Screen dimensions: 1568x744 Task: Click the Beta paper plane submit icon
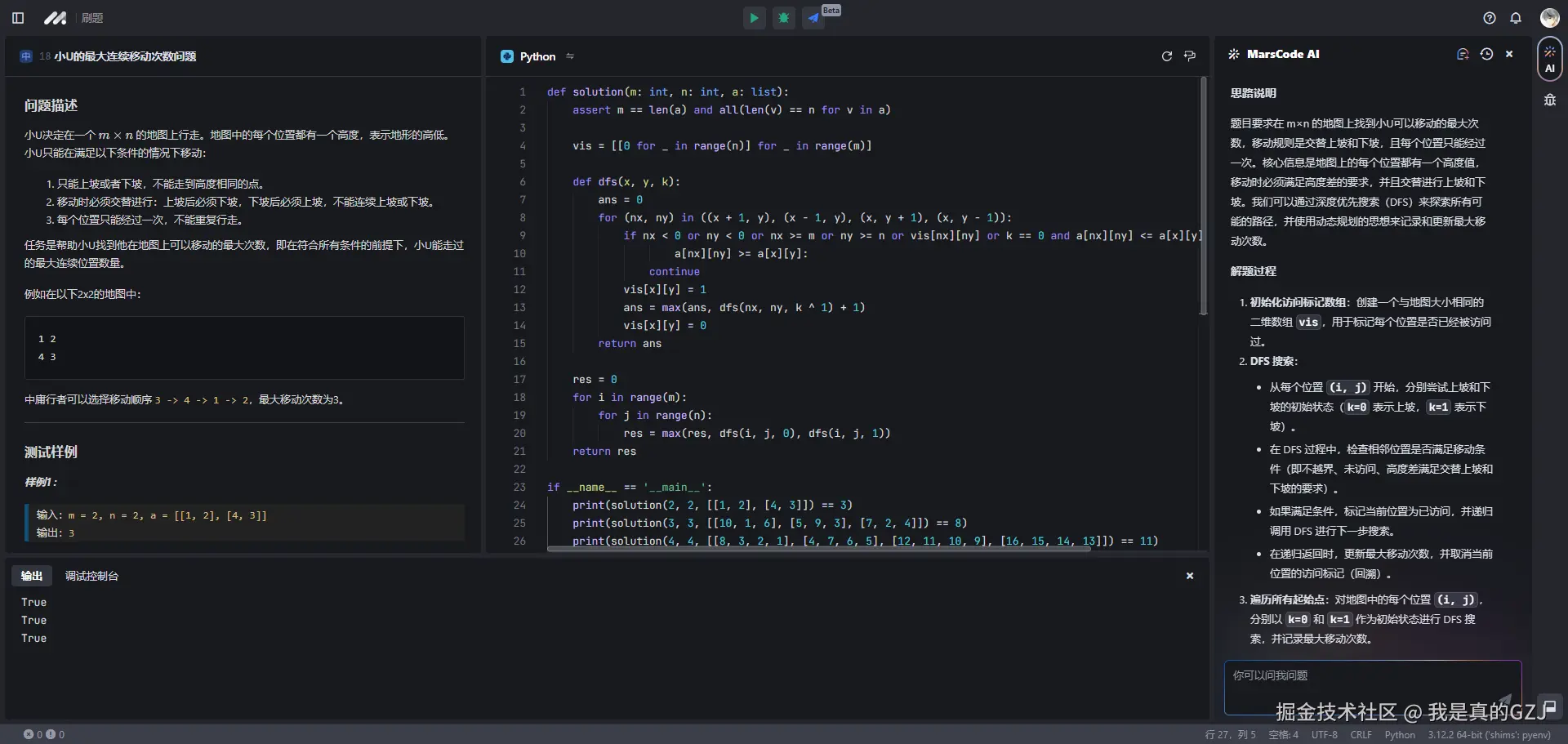(x=813, y=18)
